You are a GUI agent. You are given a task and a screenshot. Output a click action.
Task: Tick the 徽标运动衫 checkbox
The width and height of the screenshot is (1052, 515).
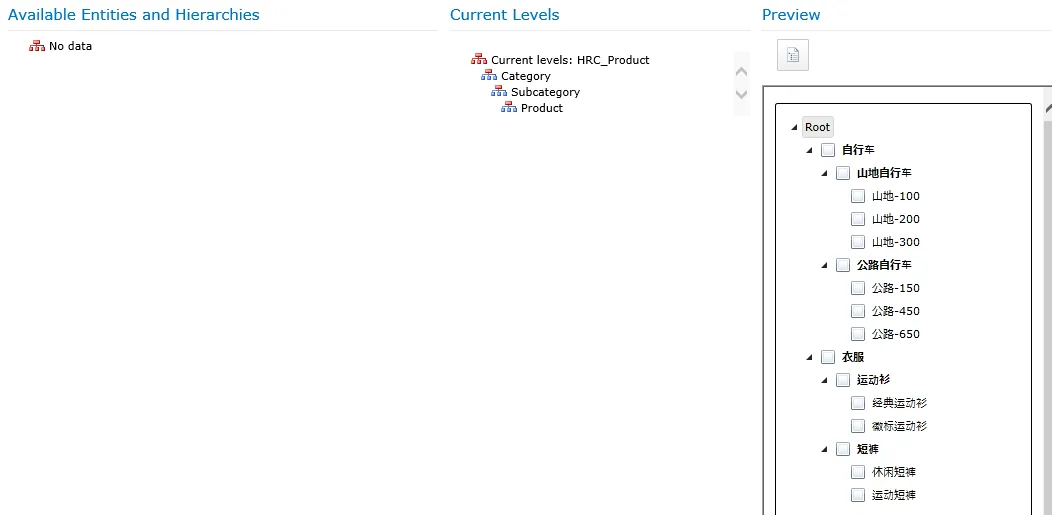pyautogui.click(x=857, y=426)
